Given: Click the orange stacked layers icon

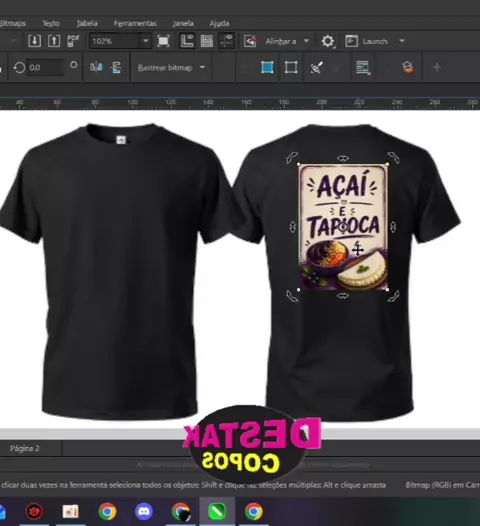Looking at the screenshot, I should click(408, 67).
